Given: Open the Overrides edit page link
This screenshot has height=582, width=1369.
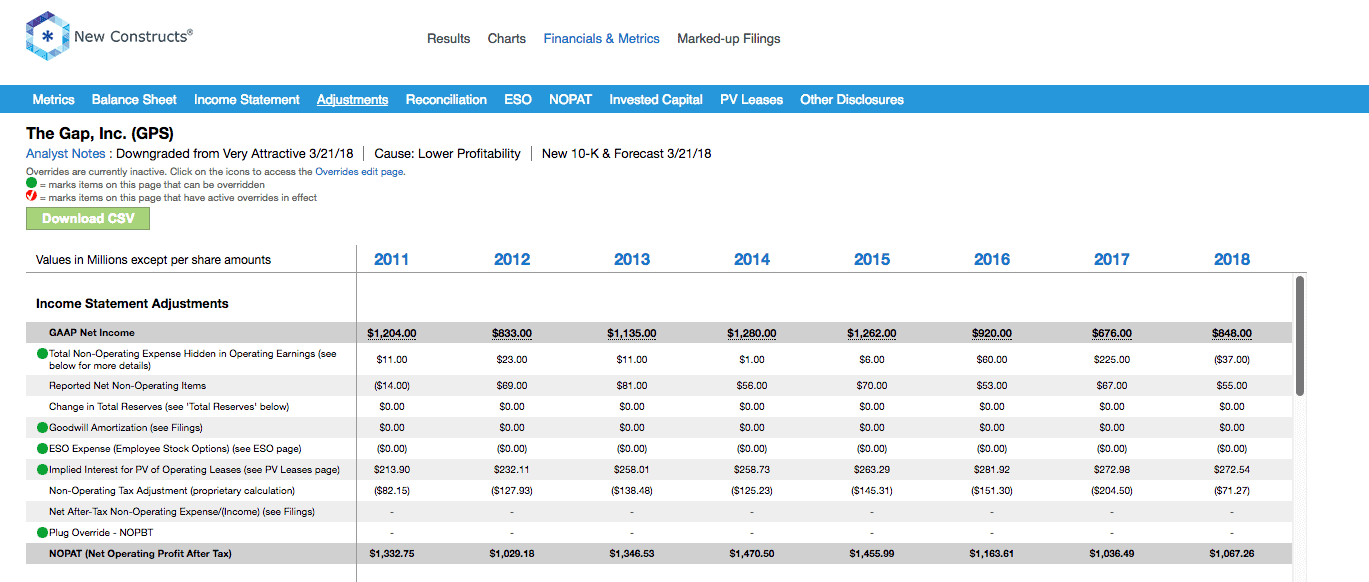Looking at the screenshot, I should pos(359,172).
